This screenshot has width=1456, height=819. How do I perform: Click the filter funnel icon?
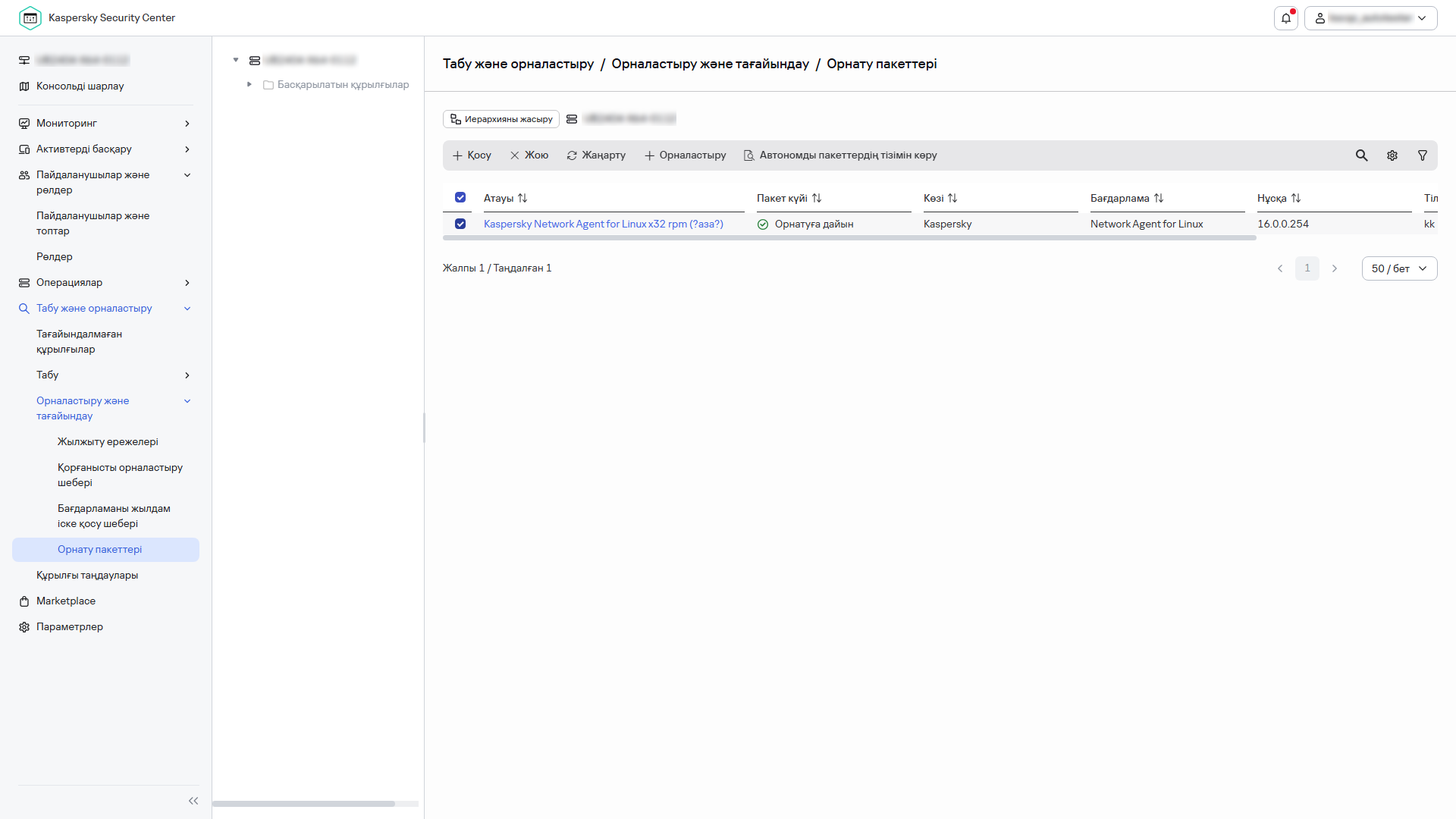pos(1423,155)
